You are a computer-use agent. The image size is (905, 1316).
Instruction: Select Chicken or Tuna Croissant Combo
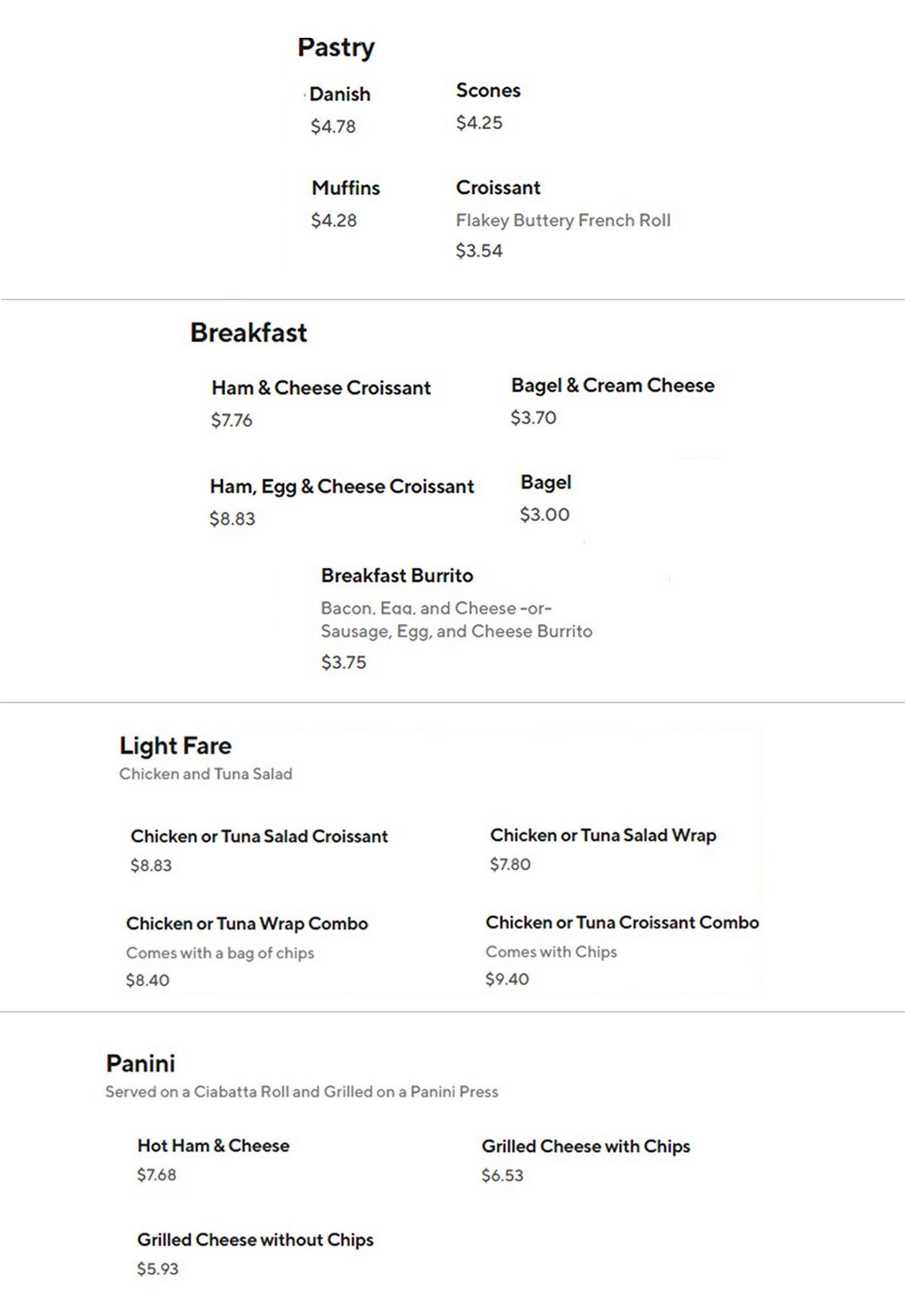[x=622, y=923]
